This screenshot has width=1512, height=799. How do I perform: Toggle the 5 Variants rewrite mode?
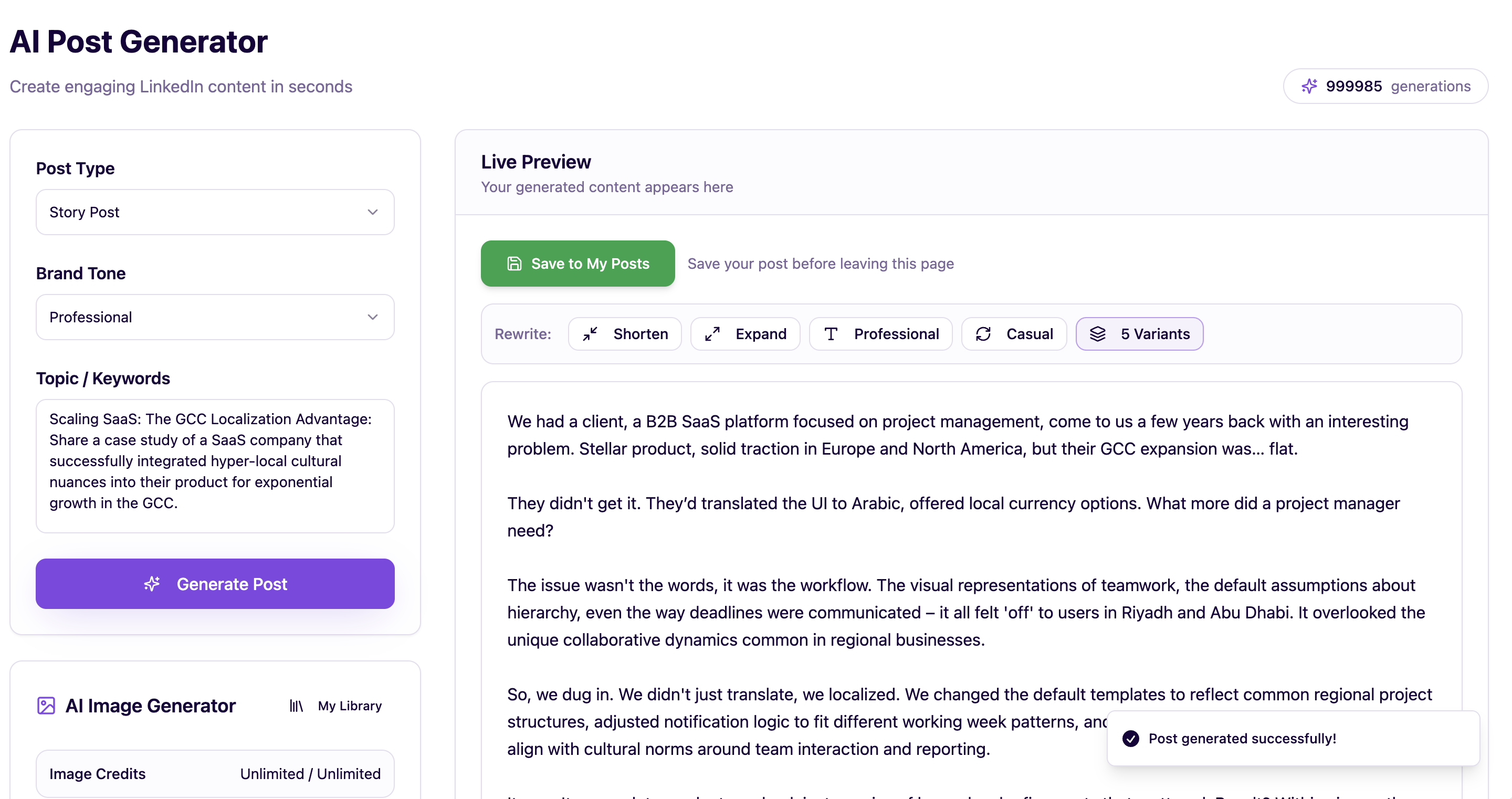coord(1139,333)
